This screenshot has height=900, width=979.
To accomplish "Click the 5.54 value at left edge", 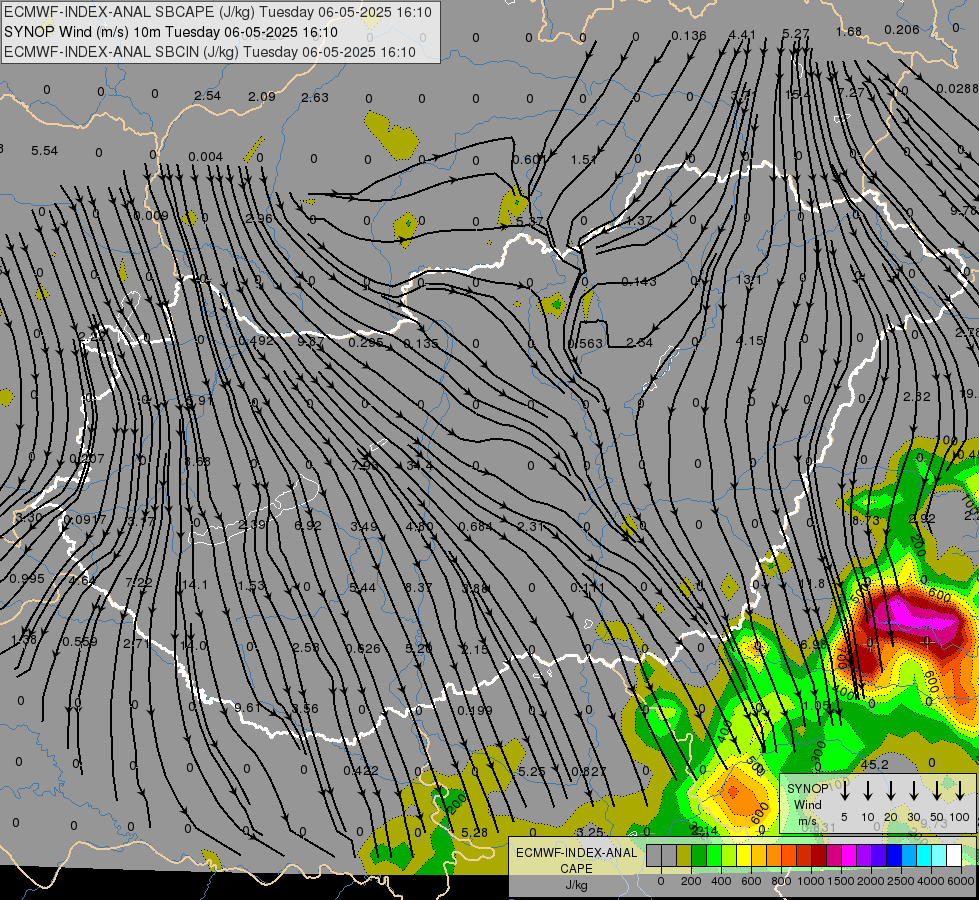I will tap(44, 151).
